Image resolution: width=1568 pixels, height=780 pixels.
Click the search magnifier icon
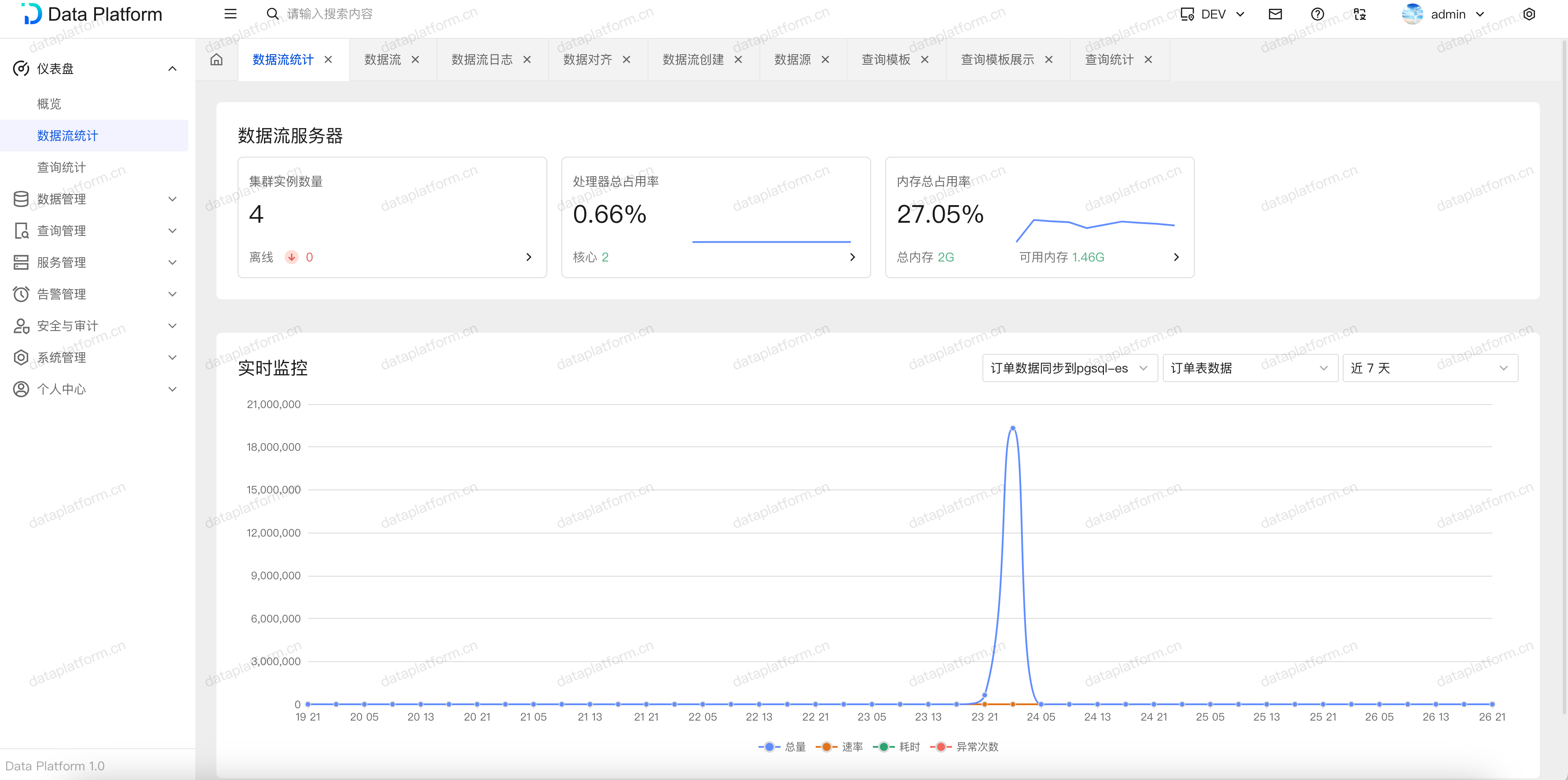click(x=273, y=14)
